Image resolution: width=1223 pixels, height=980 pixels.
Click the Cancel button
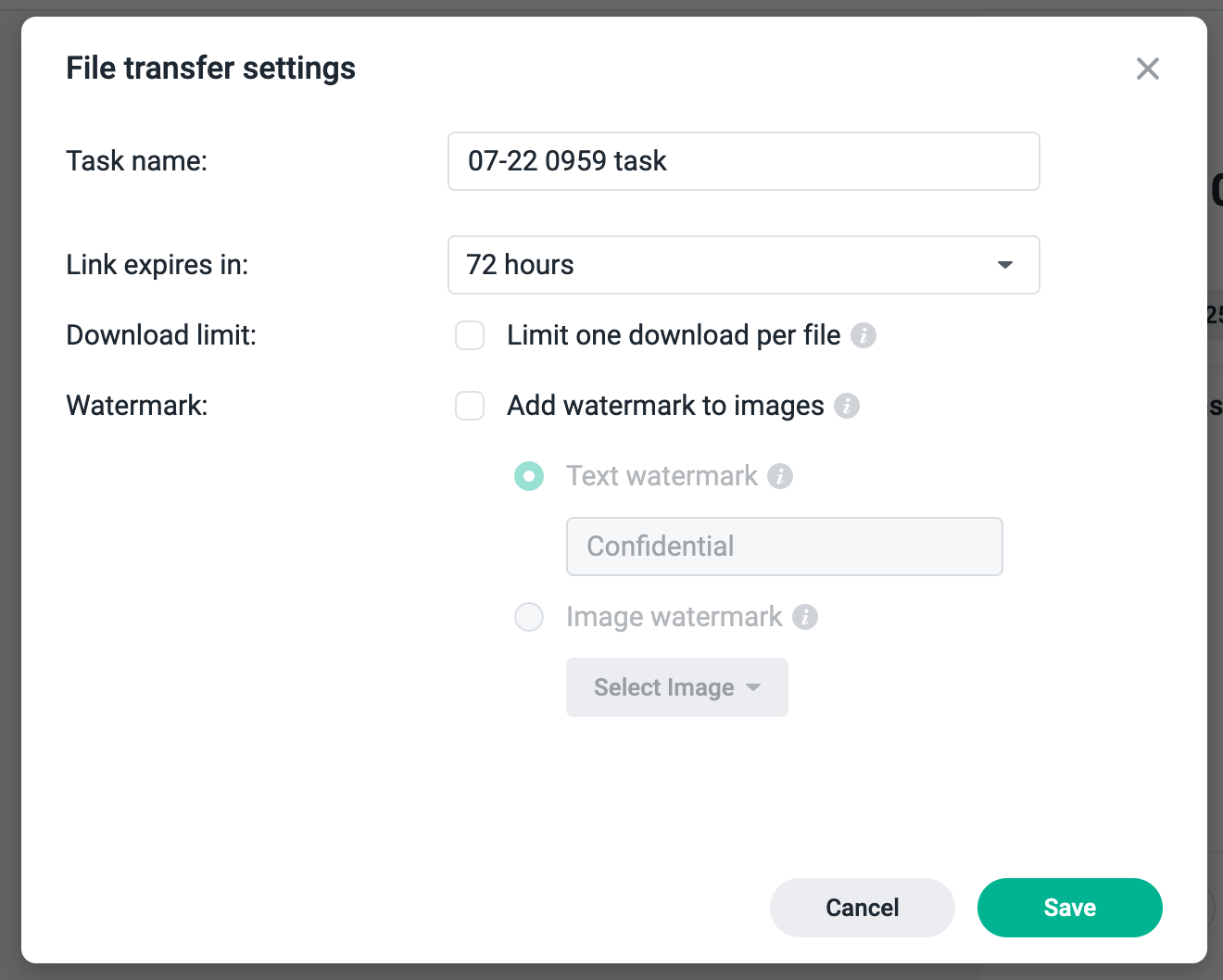click(863, 908)
